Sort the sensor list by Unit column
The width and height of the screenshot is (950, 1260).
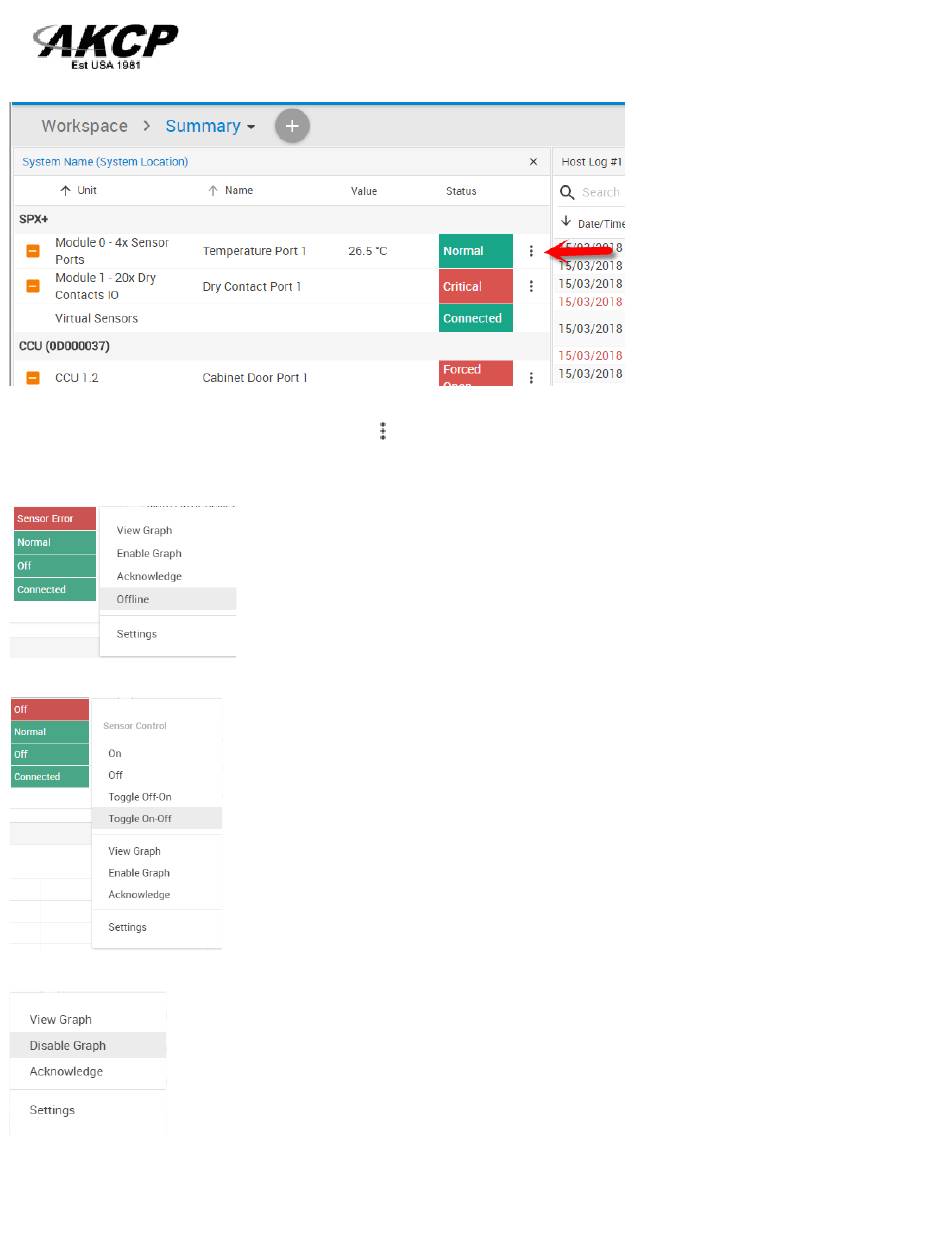[x=78, y=191]
